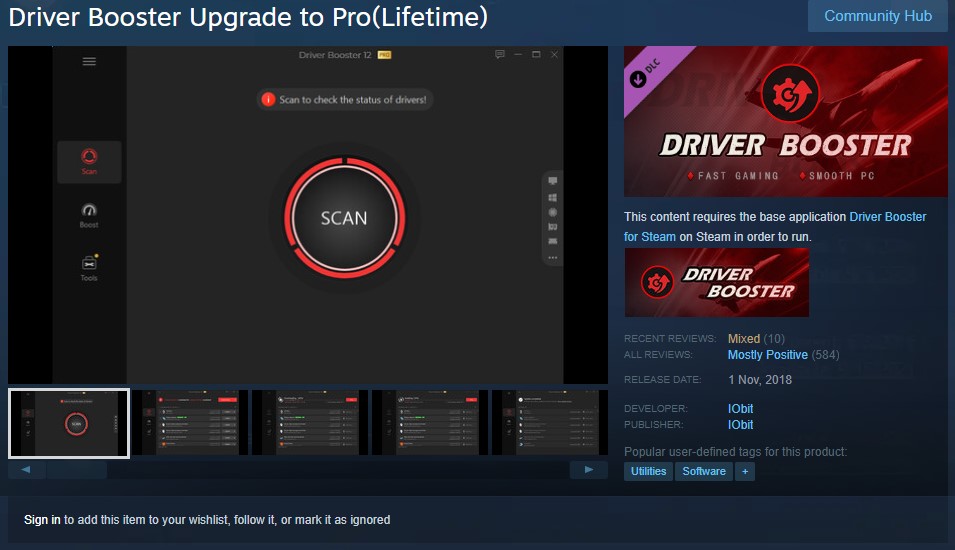Viewport: 955px width, 550px height.
Task: Click the hamburger menu in Driver Booster
Action: tap(89, 62)
